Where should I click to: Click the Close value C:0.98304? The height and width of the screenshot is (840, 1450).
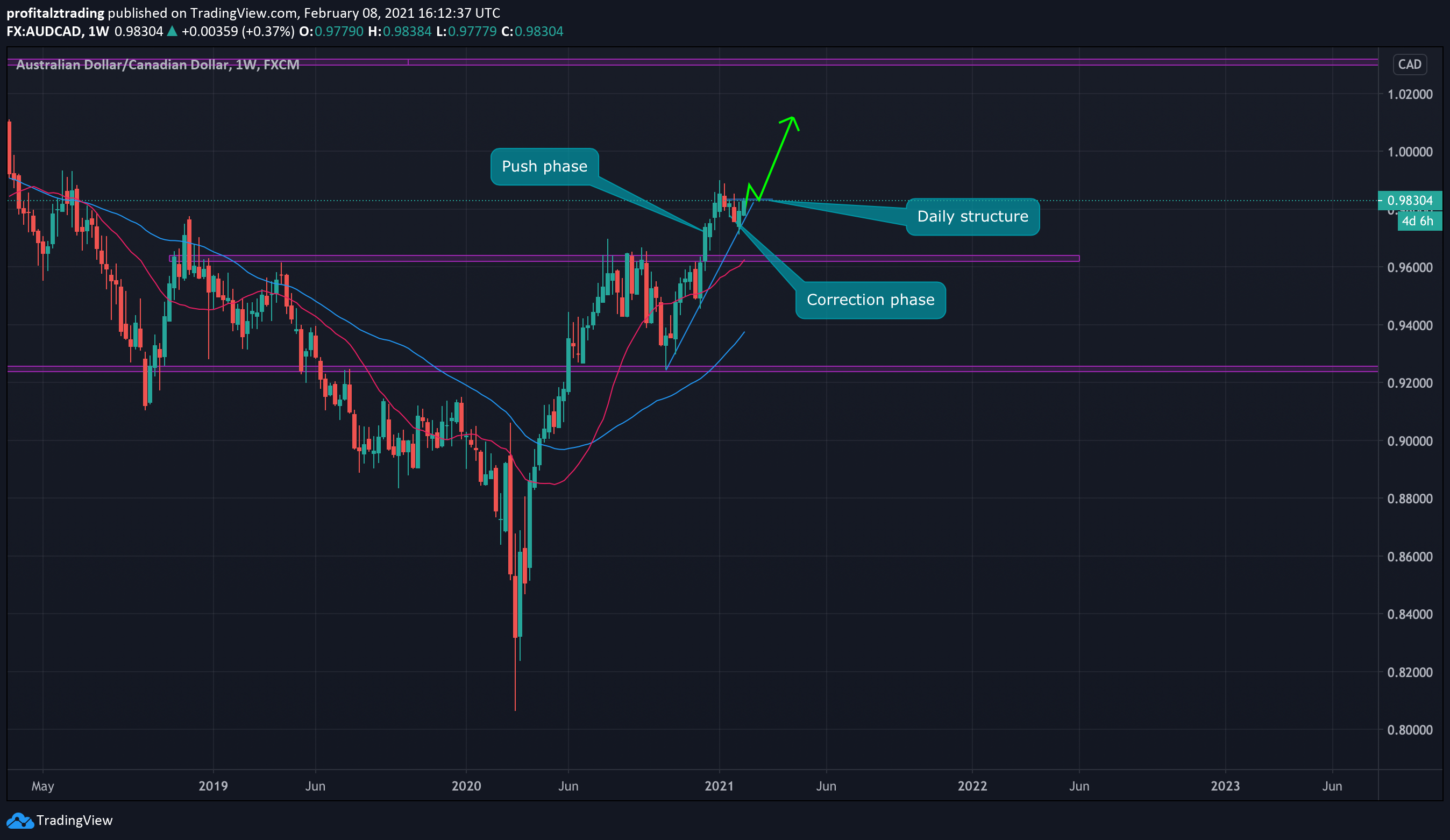(x=532, y=31)
